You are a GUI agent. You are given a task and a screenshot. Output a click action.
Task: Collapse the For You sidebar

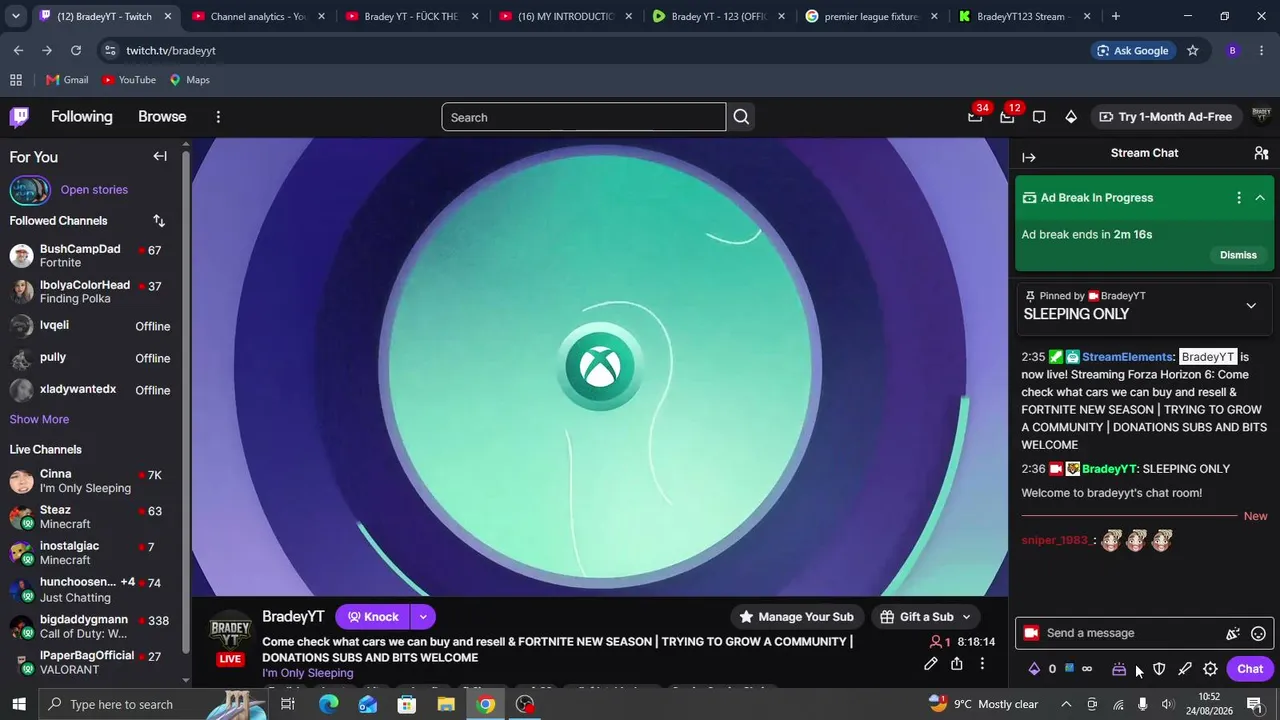pyautogui.click(x=160, y=156)
